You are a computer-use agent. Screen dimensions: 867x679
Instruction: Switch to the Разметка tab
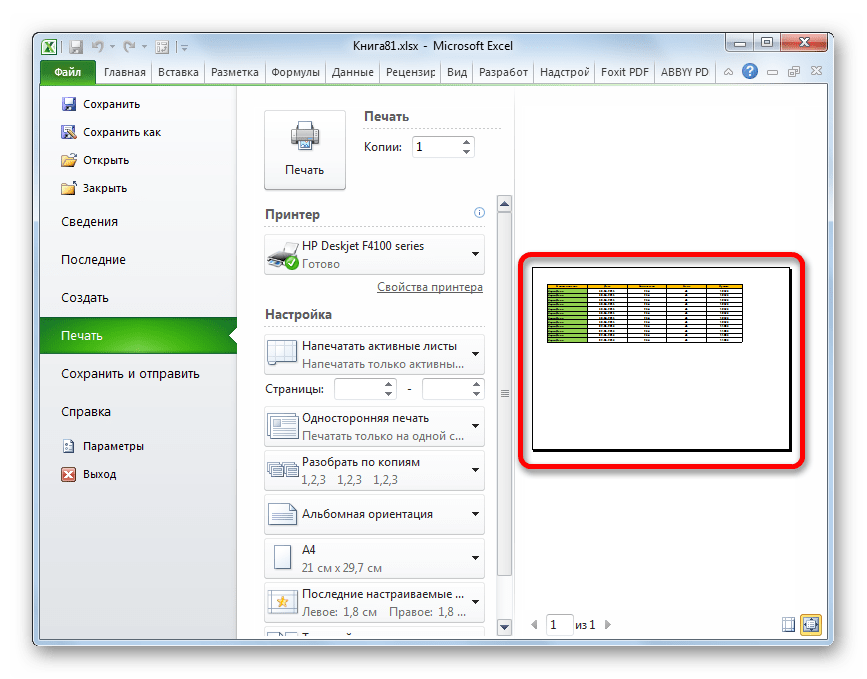[x=234, y=72]
